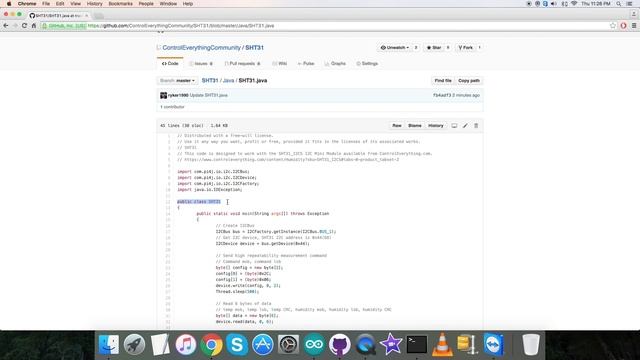
Task: Open iTunes from the dock
Action: pyautogui.click(x=186, y=344)
